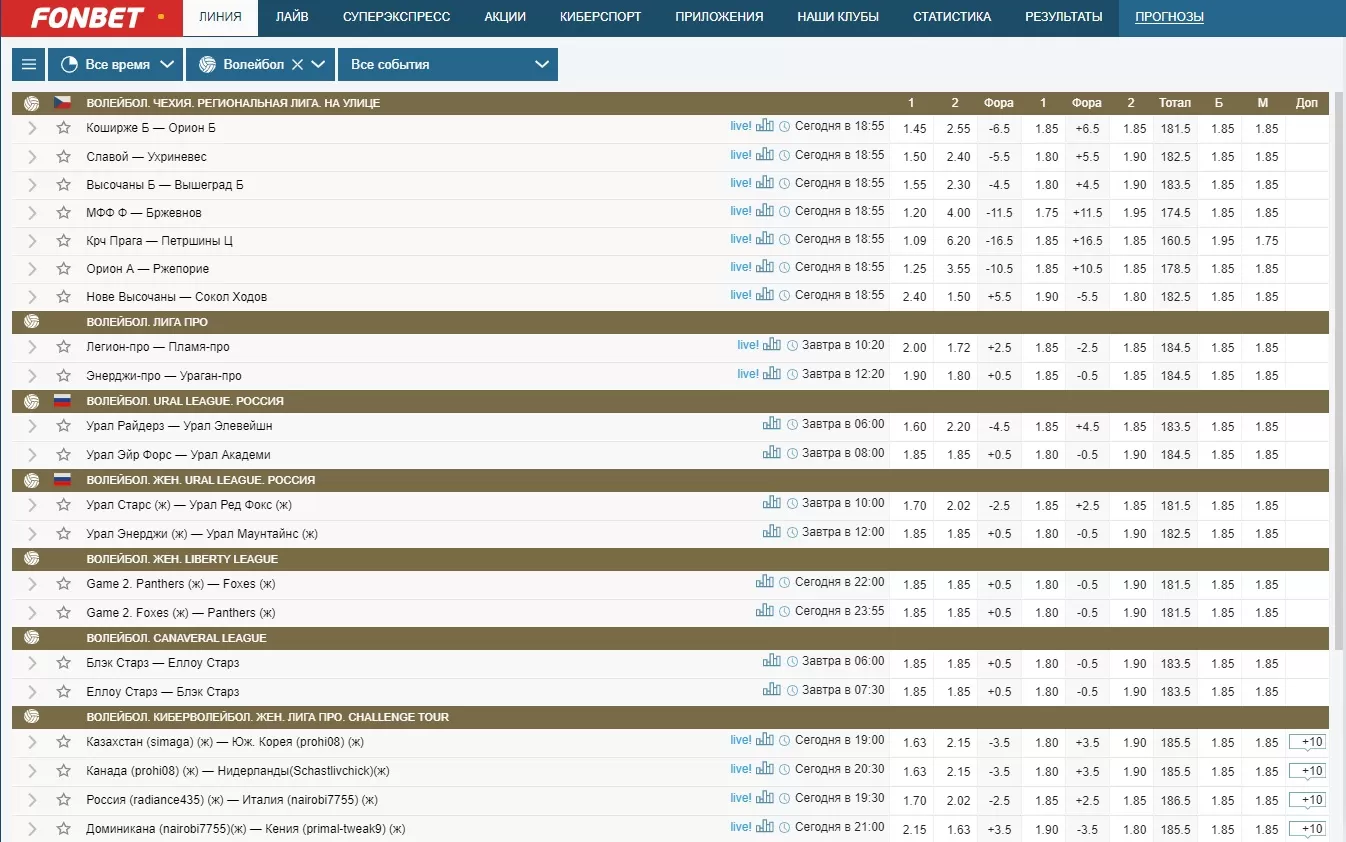Favorite the Россия (radiance435) — Италия match
The width and height of the screenshot is (1346, 842).
click(x=64, y=800)
